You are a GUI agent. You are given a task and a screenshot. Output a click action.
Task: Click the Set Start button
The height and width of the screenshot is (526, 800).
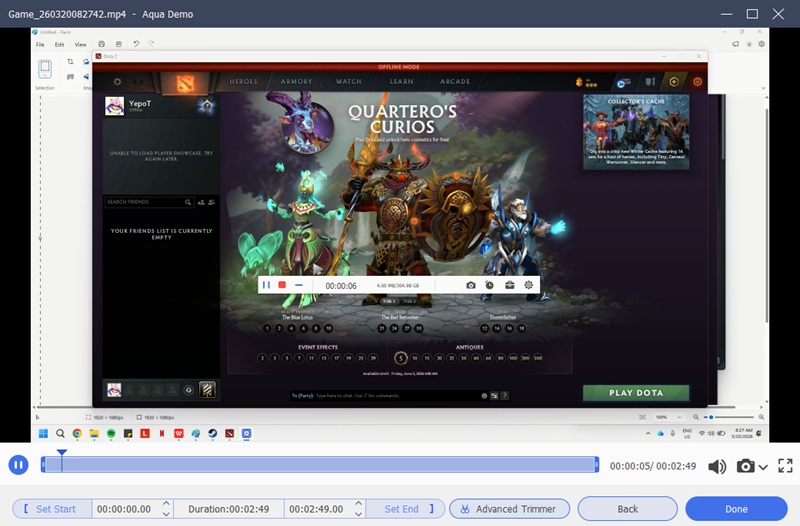click(x=52, y=509)
